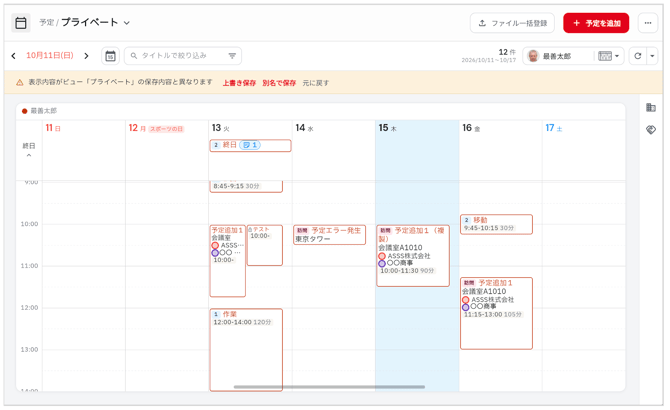Open 予定エラー発生 東京タワー event
This screenshot has height=410, width=670.
coord(329,235)
